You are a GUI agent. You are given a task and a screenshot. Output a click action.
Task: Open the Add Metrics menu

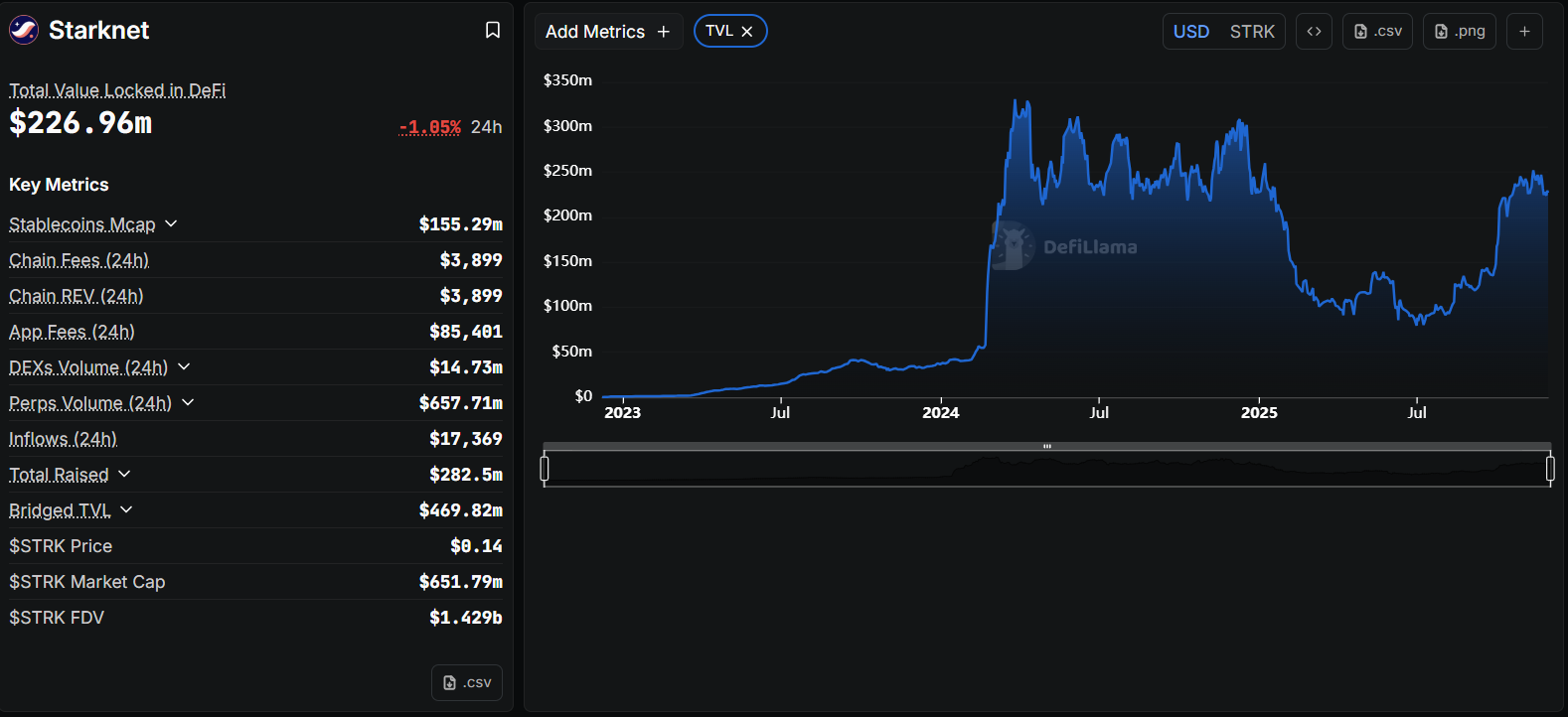tap(607, 32)
